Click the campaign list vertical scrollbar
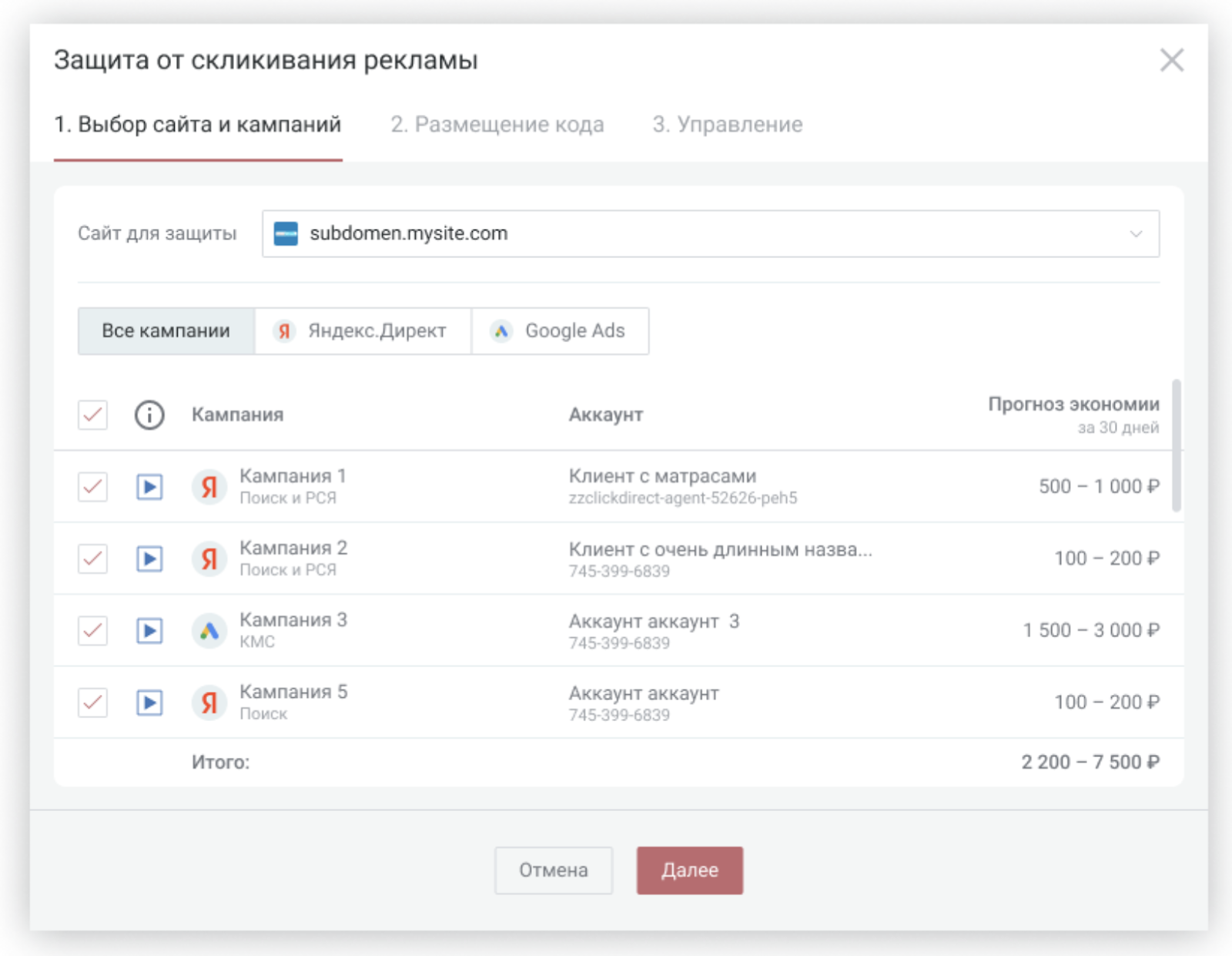This screenshot has height=956, width=1232. [x=1177, y=445]
